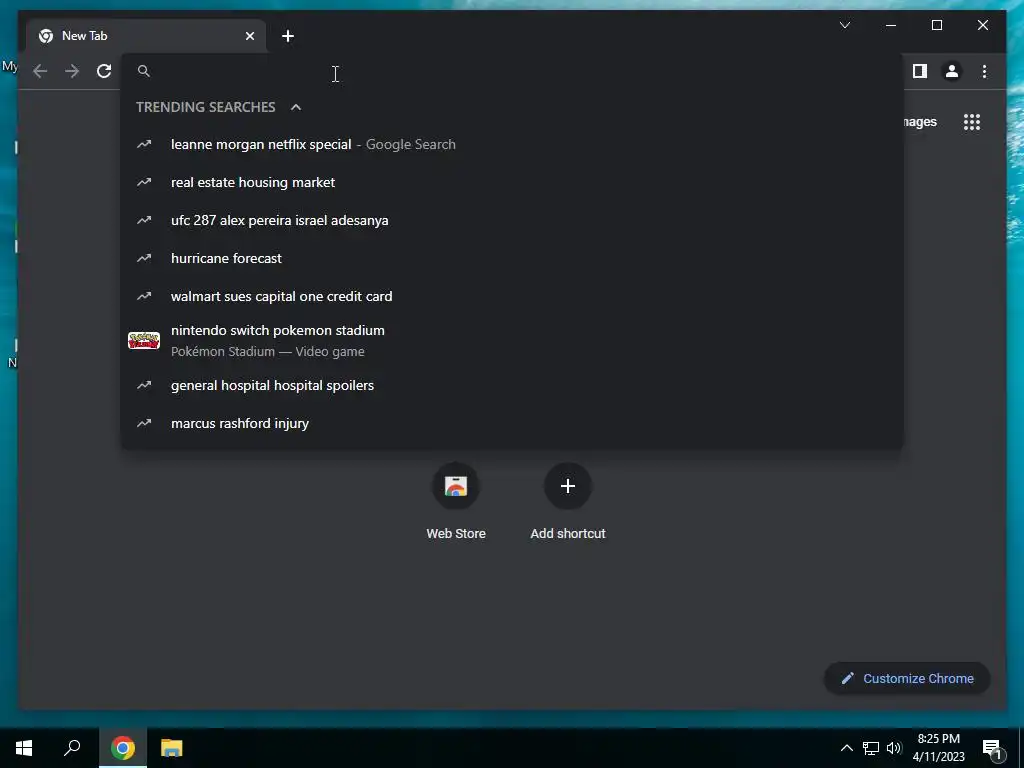The height and width of the screenshot is (768, 1024).
Task: Select 'general hospital hospital spoilers' suggestion
Action: tap(512, 385)
